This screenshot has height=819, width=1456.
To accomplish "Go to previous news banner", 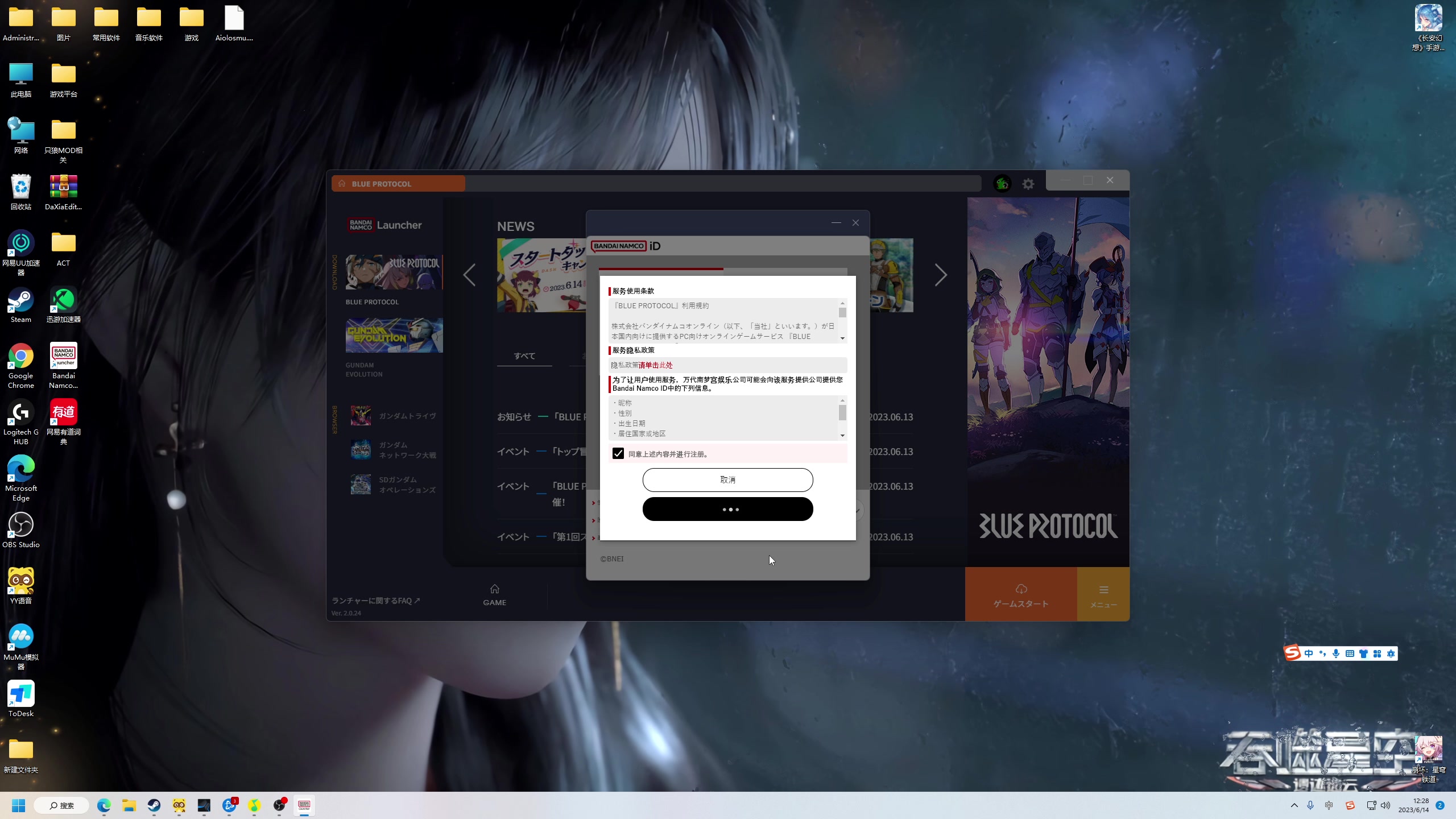I will 469,275.
